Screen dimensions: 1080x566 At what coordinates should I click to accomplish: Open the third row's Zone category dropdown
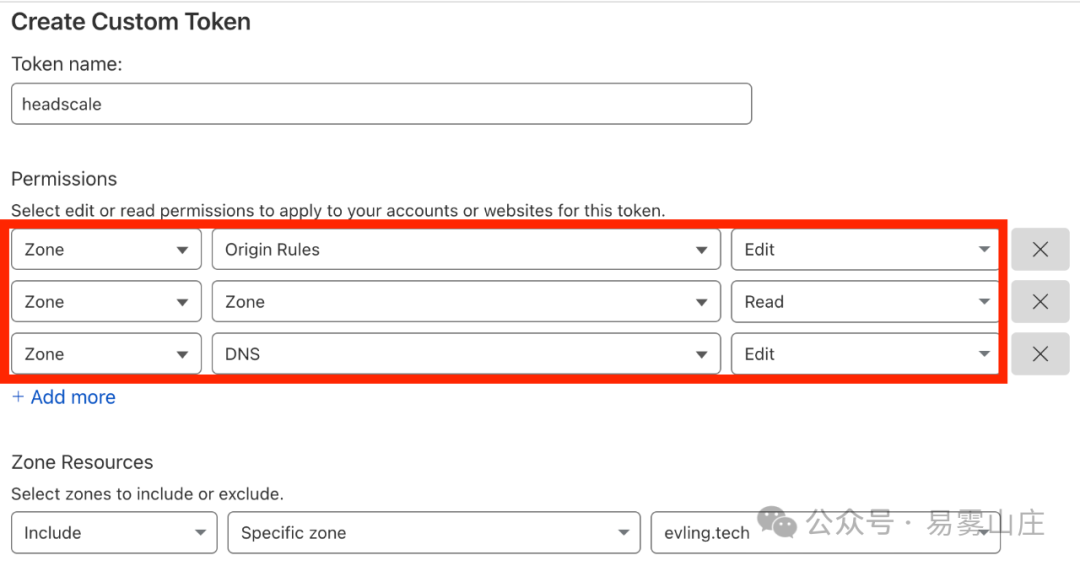pyautogui.click(x=107, y=354)
